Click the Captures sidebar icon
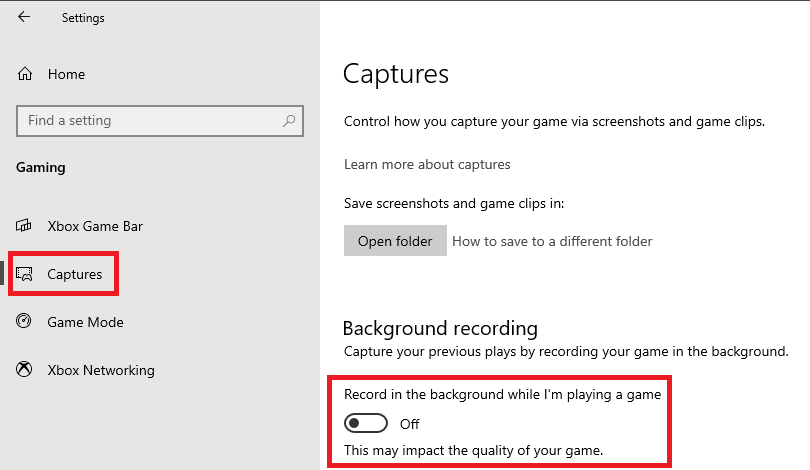 pyautogui.click(x=24, y=274)
